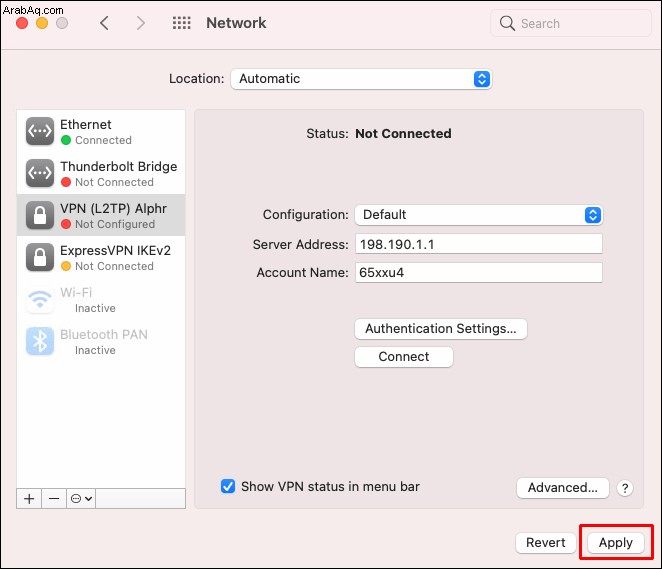Select the ExpressVPN IKEv2 lock icon
The height and width of the screenshot is (569, 662).
[x=40, y=257]
